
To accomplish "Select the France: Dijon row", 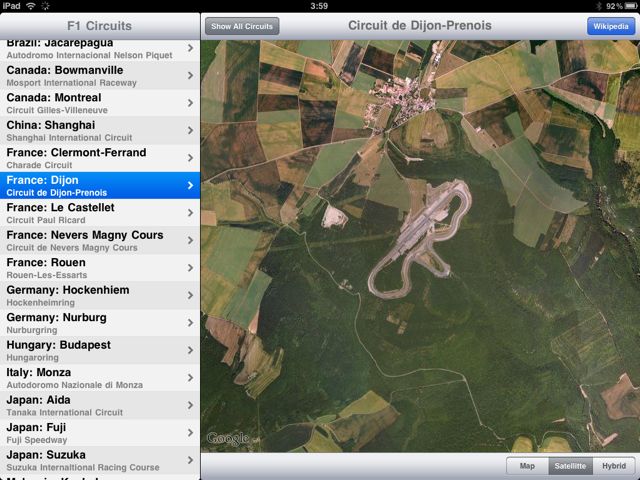I will (100, 185).
